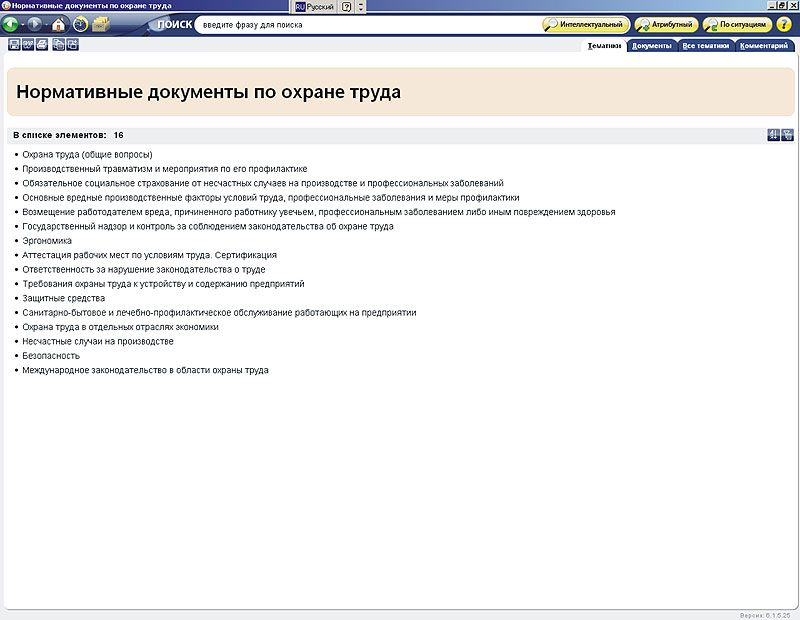Open the Все тематики tab
Image resolution: width=800 pixels, height=620 pixels.
(x=706, y=46)
